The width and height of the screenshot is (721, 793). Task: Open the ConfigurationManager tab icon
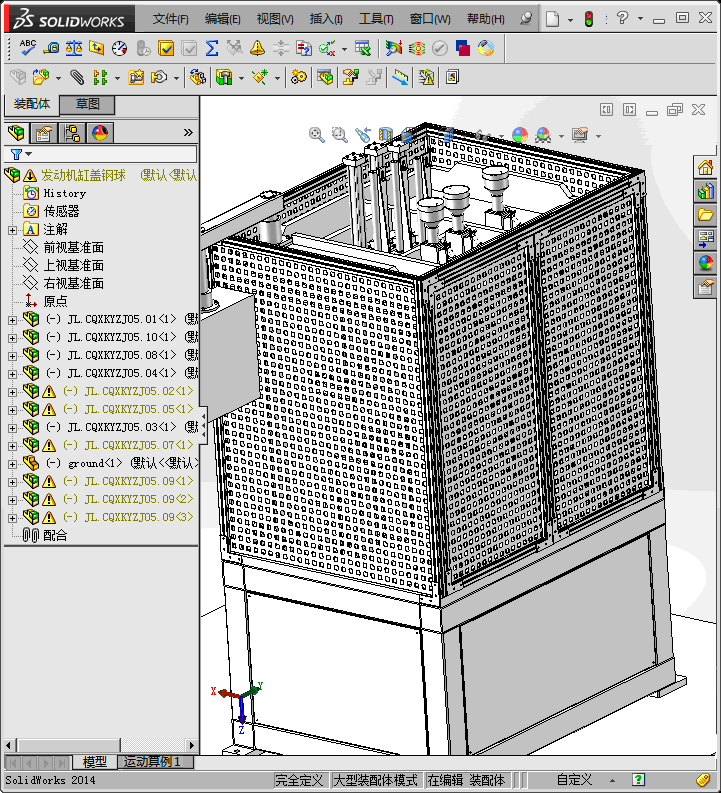tap(72, 133)
